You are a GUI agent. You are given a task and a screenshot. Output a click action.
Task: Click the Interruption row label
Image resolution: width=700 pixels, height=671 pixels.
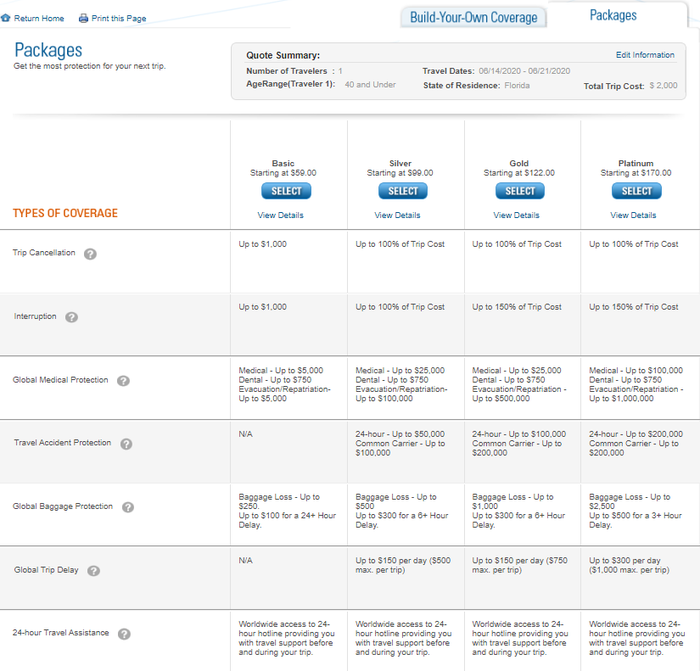[x=35, y=316]
